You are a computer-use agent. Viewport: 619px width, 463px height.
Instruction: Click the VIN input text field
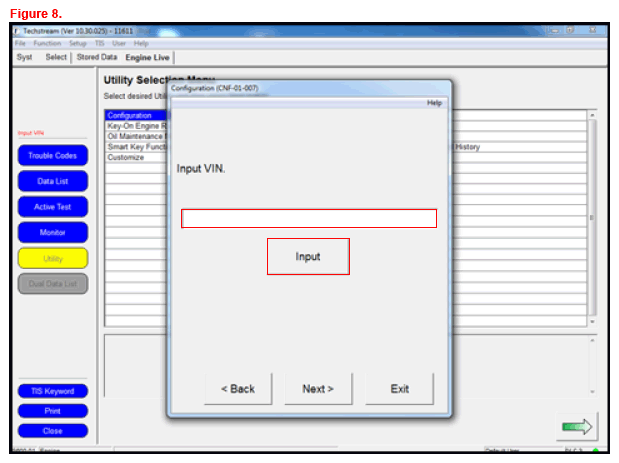[309, 218]
